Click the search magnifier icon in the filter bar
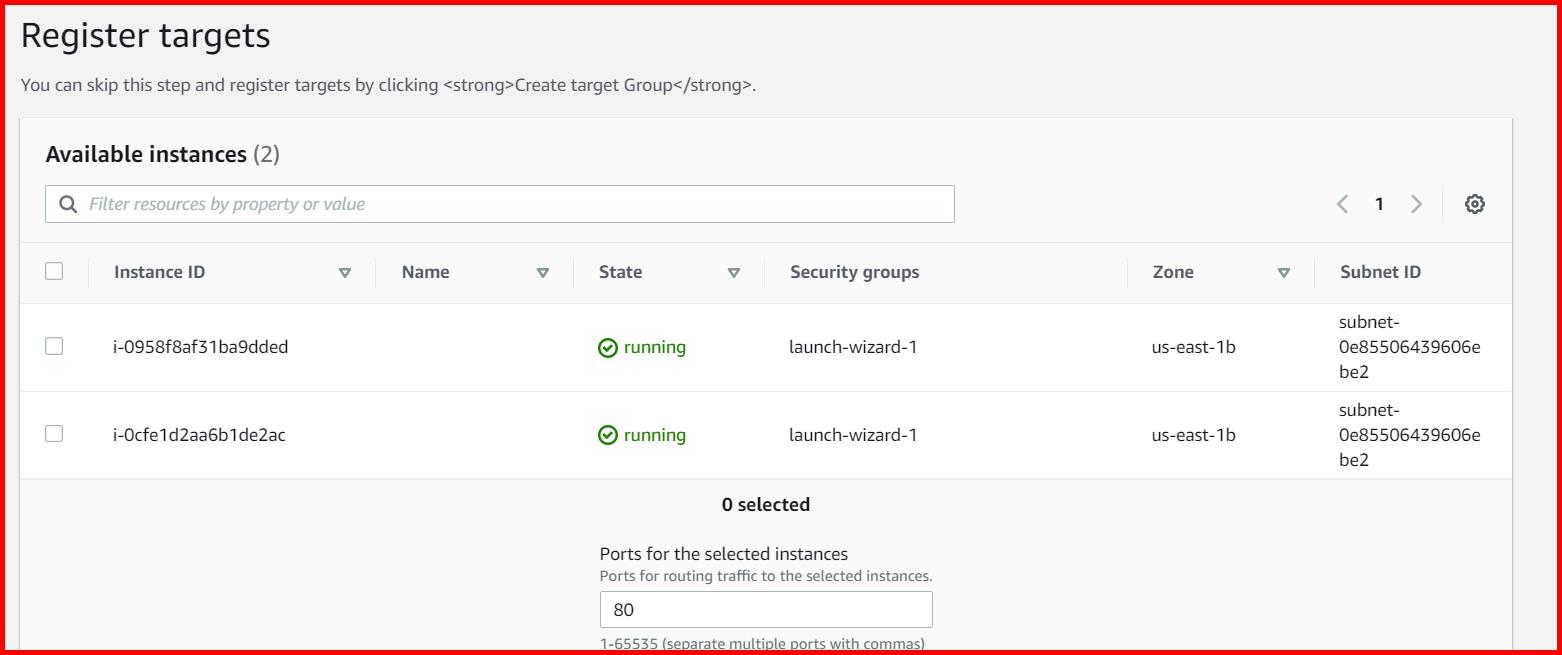The image size is (1562, 655). 68,203
